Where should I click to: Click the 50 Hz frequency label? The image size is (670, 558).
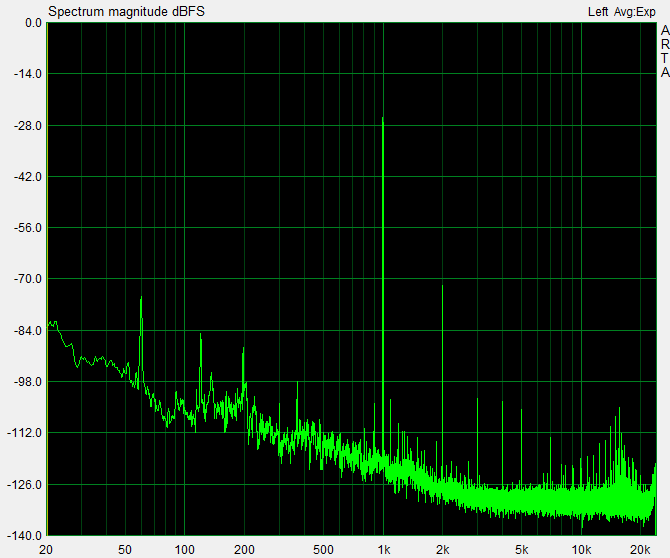coord(124,549)
